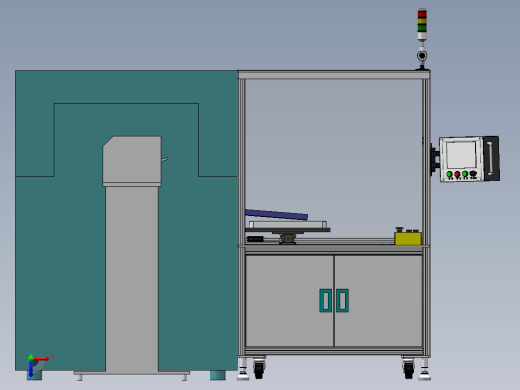Viewport: 520px width, 390px height.
Task: Select the left cabinet door panel
Action: tap(290, 301)
